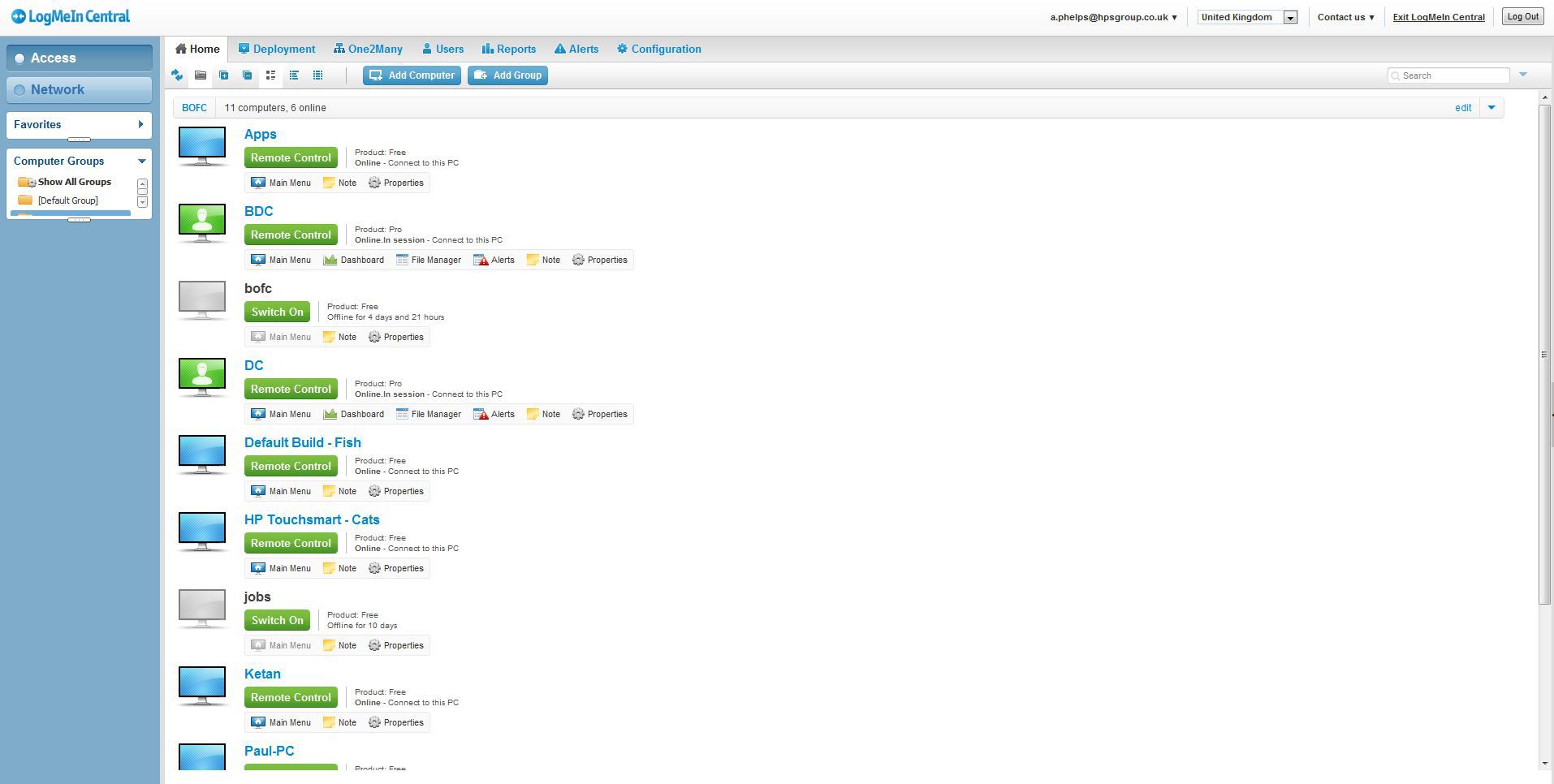
Task: Open the BOFC group dropdown arrow
Action: point(1491,107)
